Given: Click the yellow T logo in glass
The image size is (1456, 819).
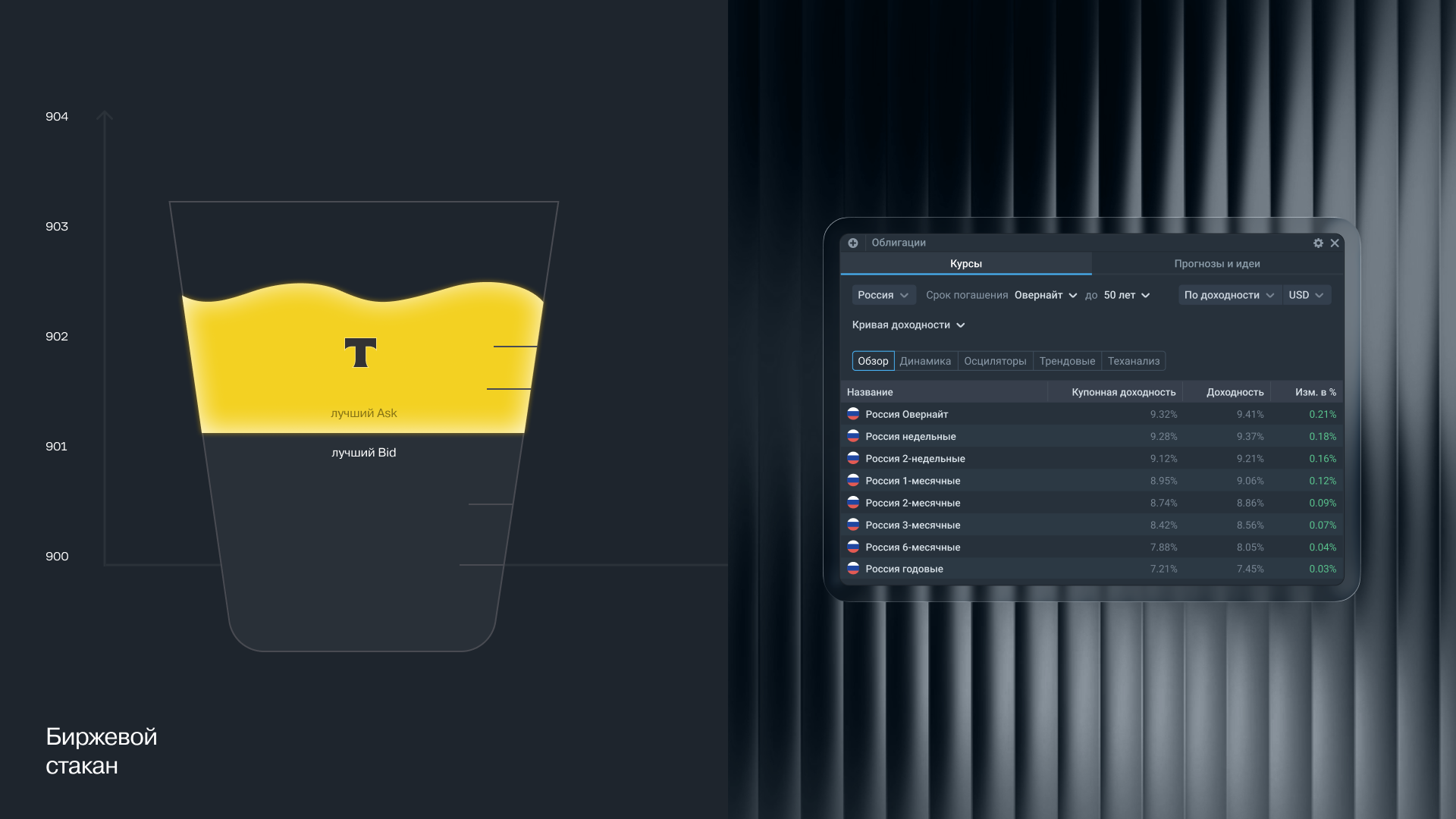Looking at the screenshot, I should (x=360, y=353).
